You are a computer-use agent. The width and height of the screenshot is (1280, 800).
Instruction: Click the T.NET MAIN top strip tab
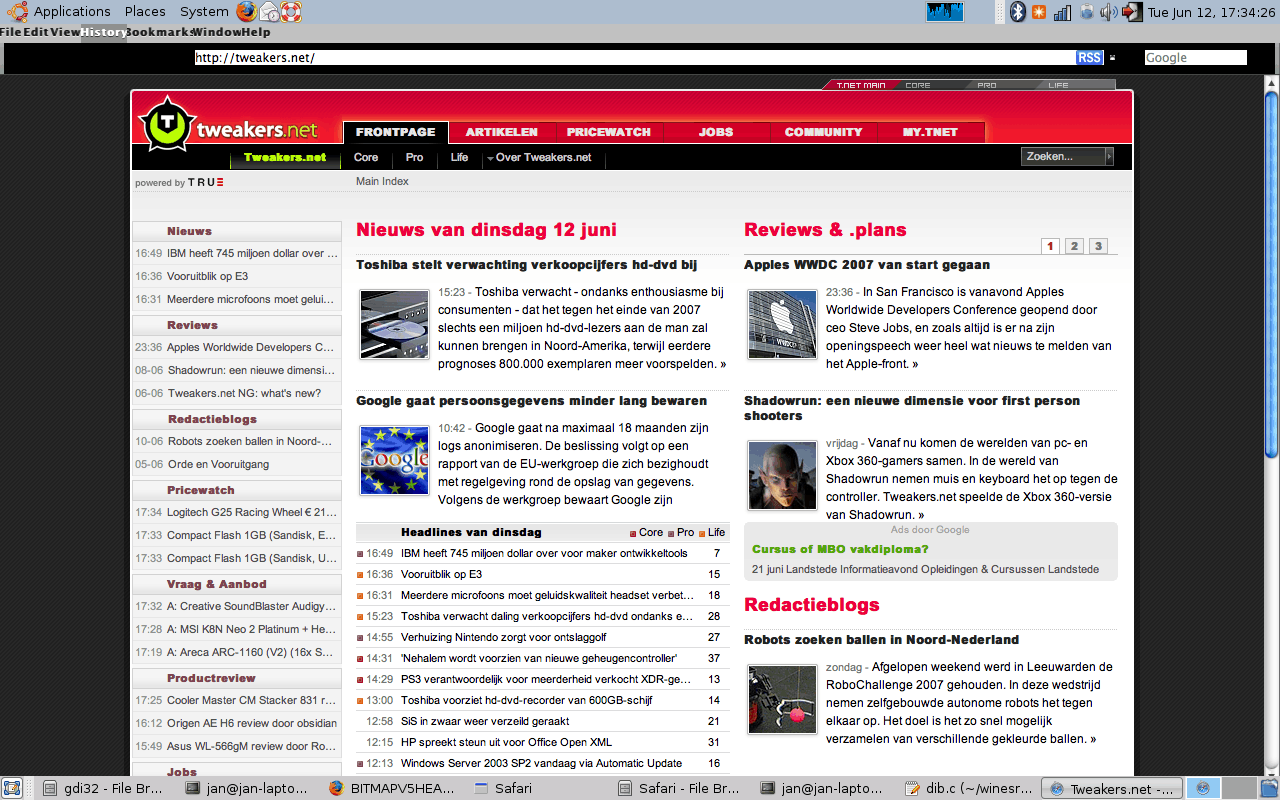[860, 85]
